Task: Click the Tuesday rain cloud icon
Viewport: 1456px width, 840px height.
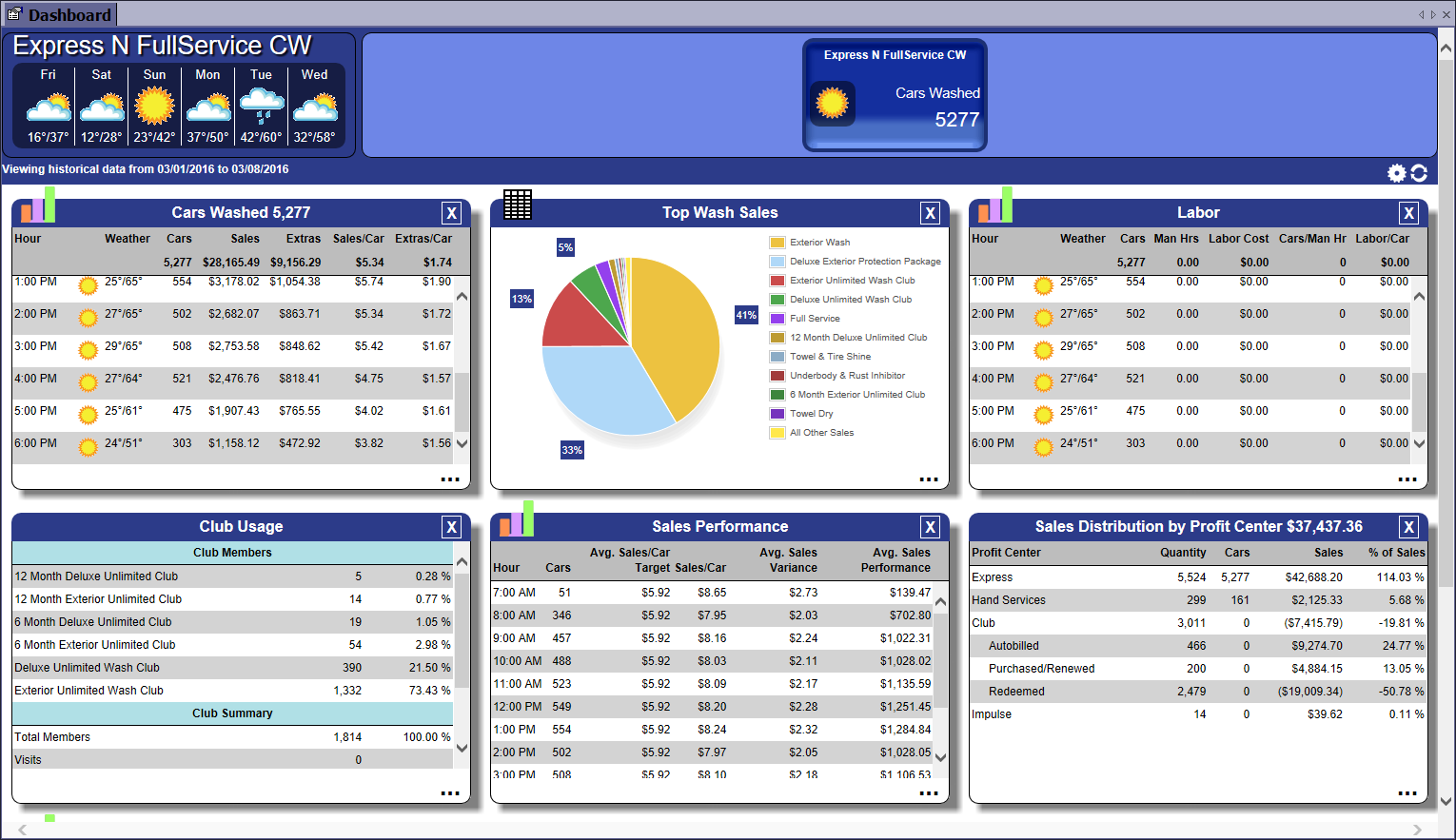Action: pyautogui.click(x=261, y=106)
